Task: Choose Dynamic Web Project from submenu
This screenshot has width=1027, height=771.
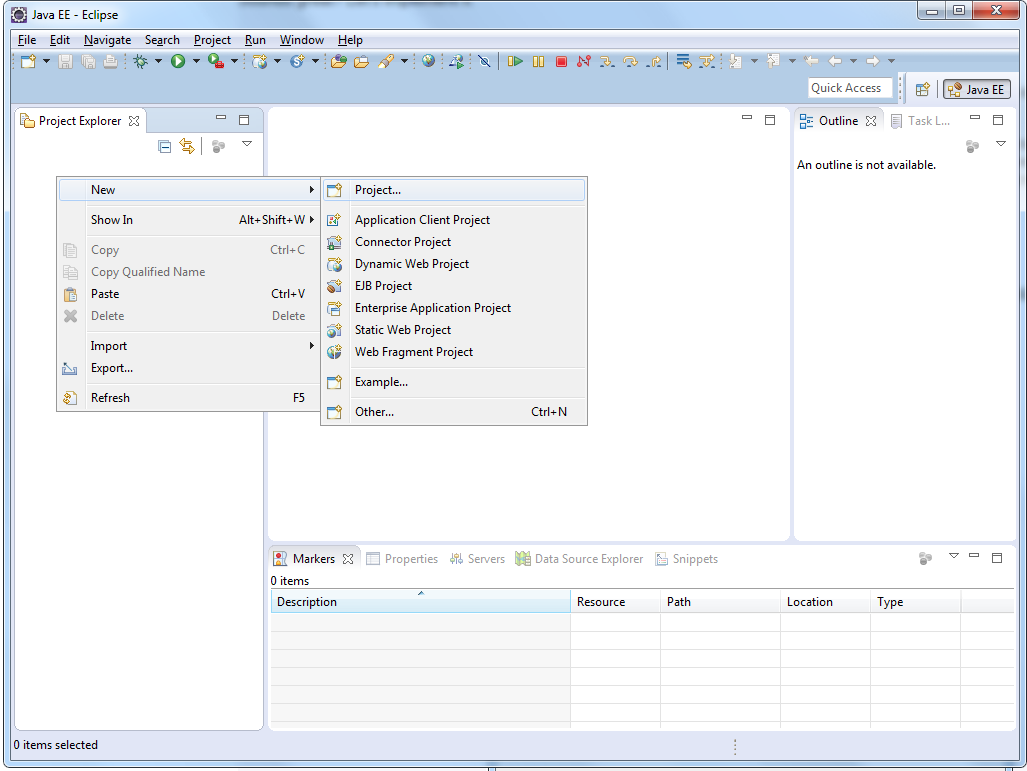Action: coord(454,264)
